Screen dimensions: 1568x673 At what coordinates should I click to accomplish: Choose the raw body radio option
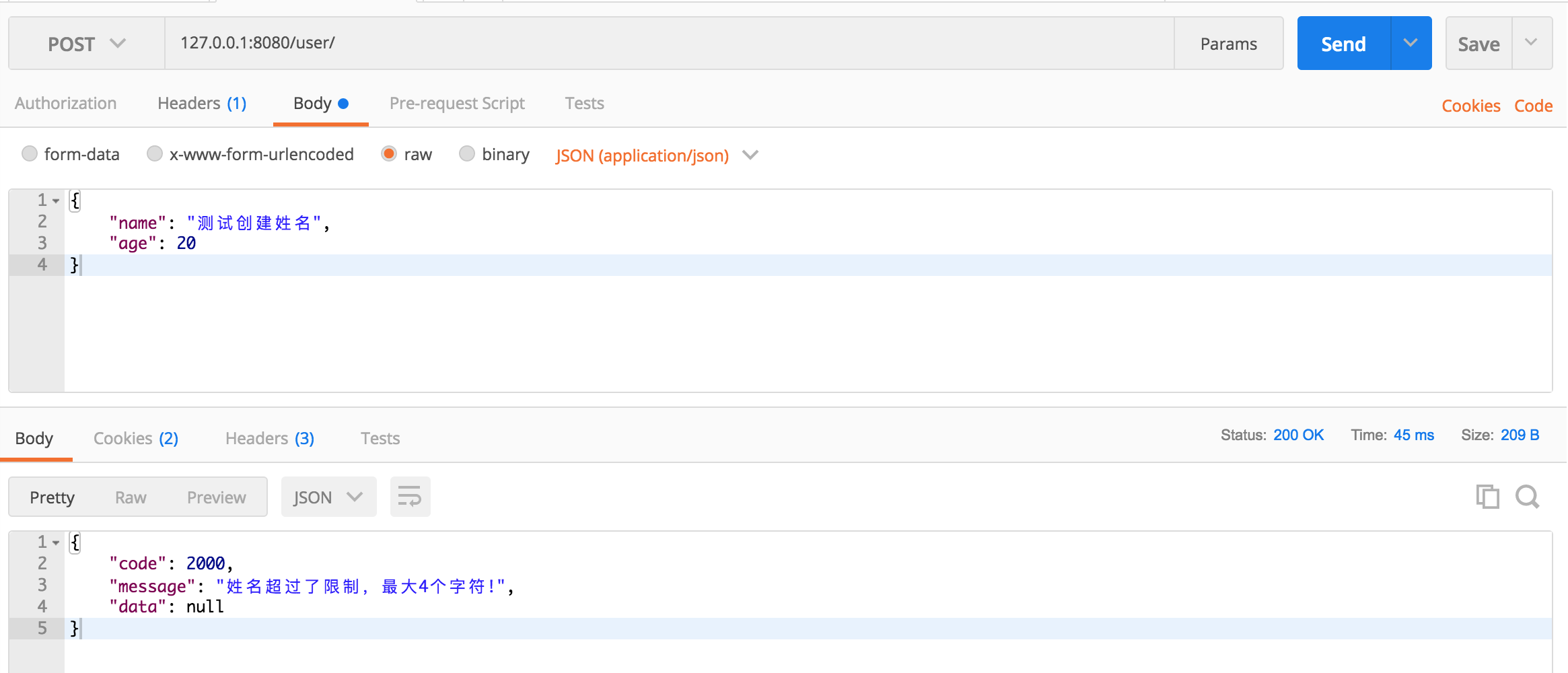(389, 153)
